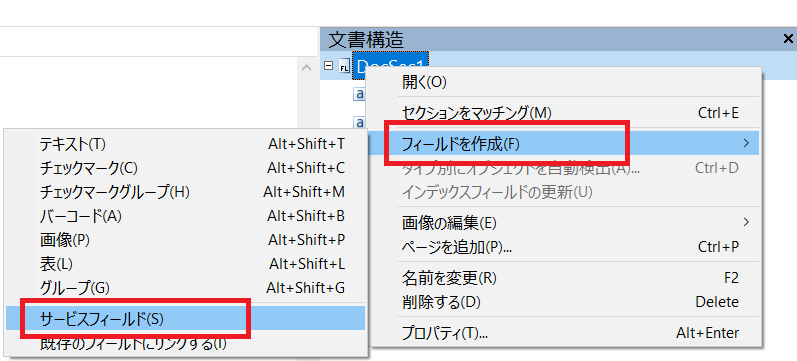Click 既存のフィールドにリンクする(I) option
Image resolution: width=797 pixels, height=361 pixels.
point(186,343)
